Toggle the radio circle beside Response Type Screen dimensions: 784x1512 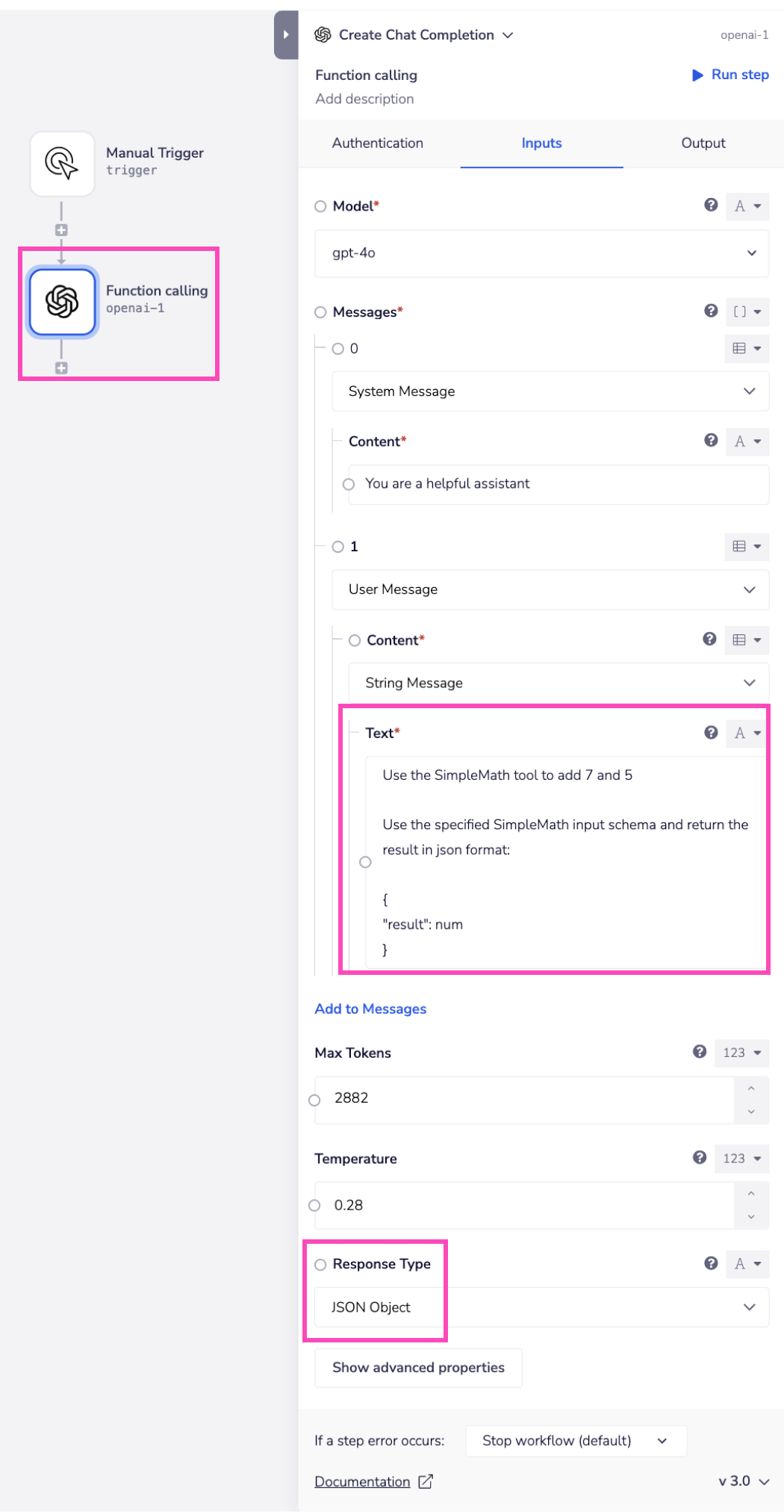[320, 1265]
